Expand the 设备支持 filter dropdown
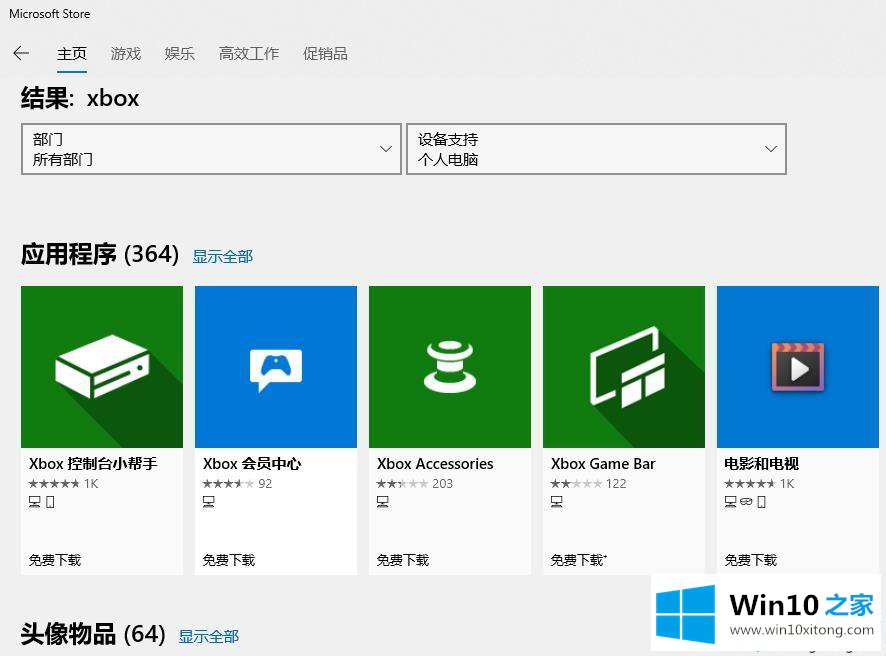The width and height of the screenshot is (886, 656). click(x=596, y=149)
